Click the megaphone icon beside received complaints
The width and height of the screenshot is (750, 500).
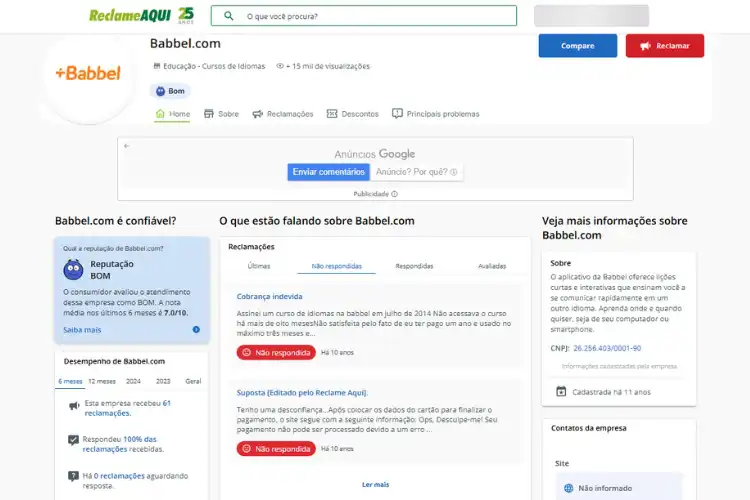tap(74, 406)
